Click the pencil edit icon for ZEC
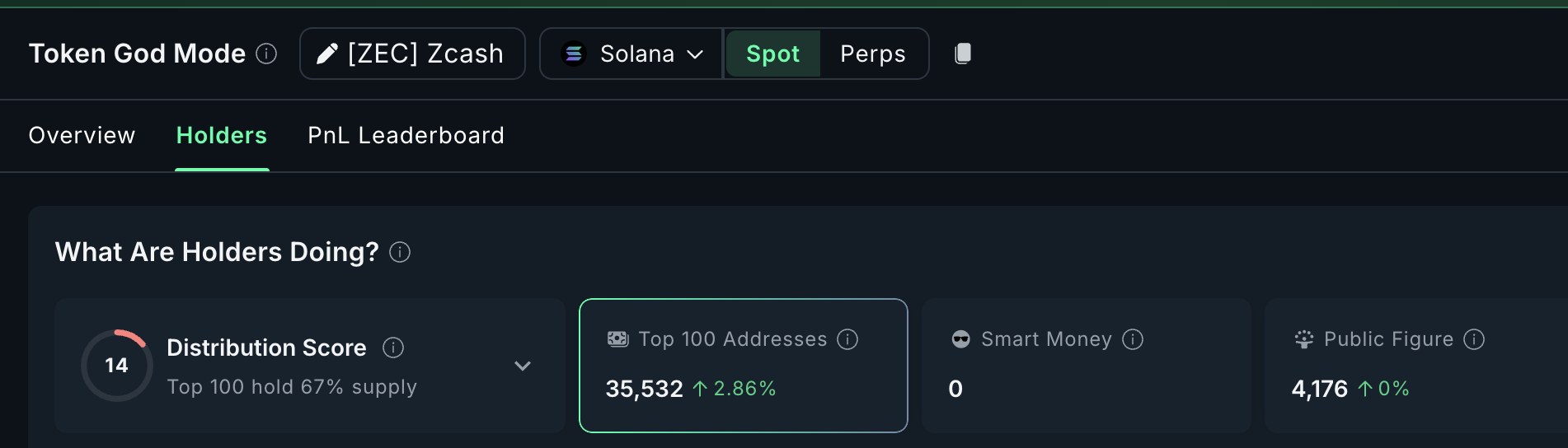 (327, 54)
